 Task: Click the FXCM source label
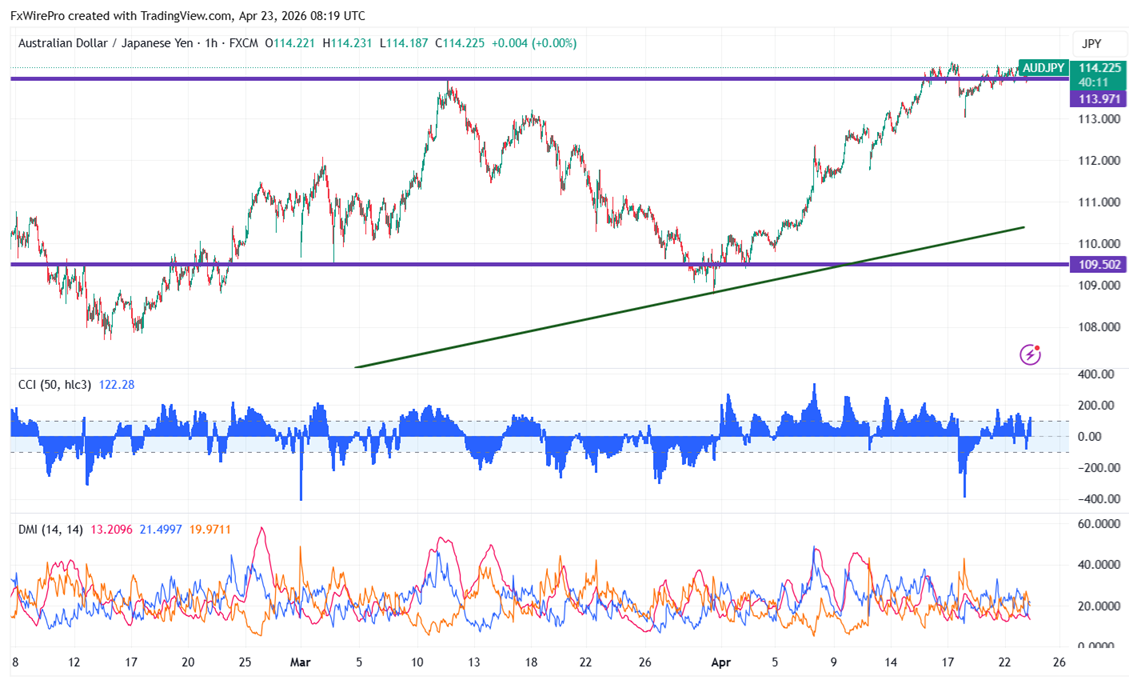(x=243, y=43)
